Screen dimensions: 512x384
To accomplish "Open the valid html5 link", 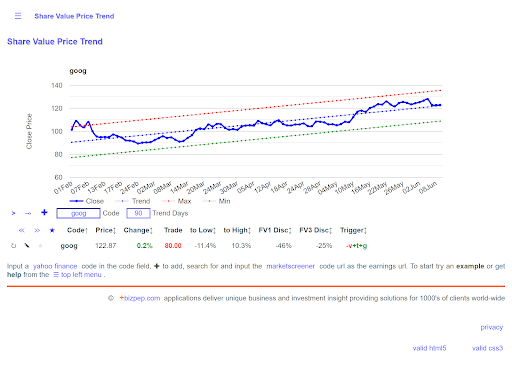I will [x=429, y=348].
